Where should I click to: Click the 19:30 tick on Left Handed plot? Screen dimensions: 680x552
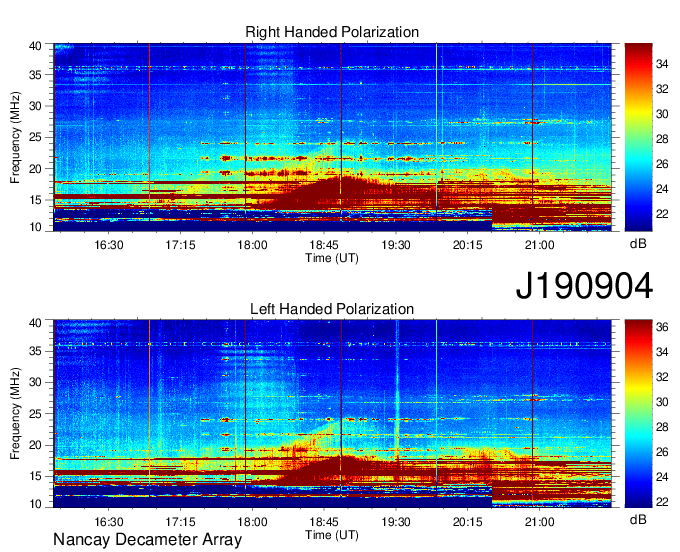(x=396, y=522)
